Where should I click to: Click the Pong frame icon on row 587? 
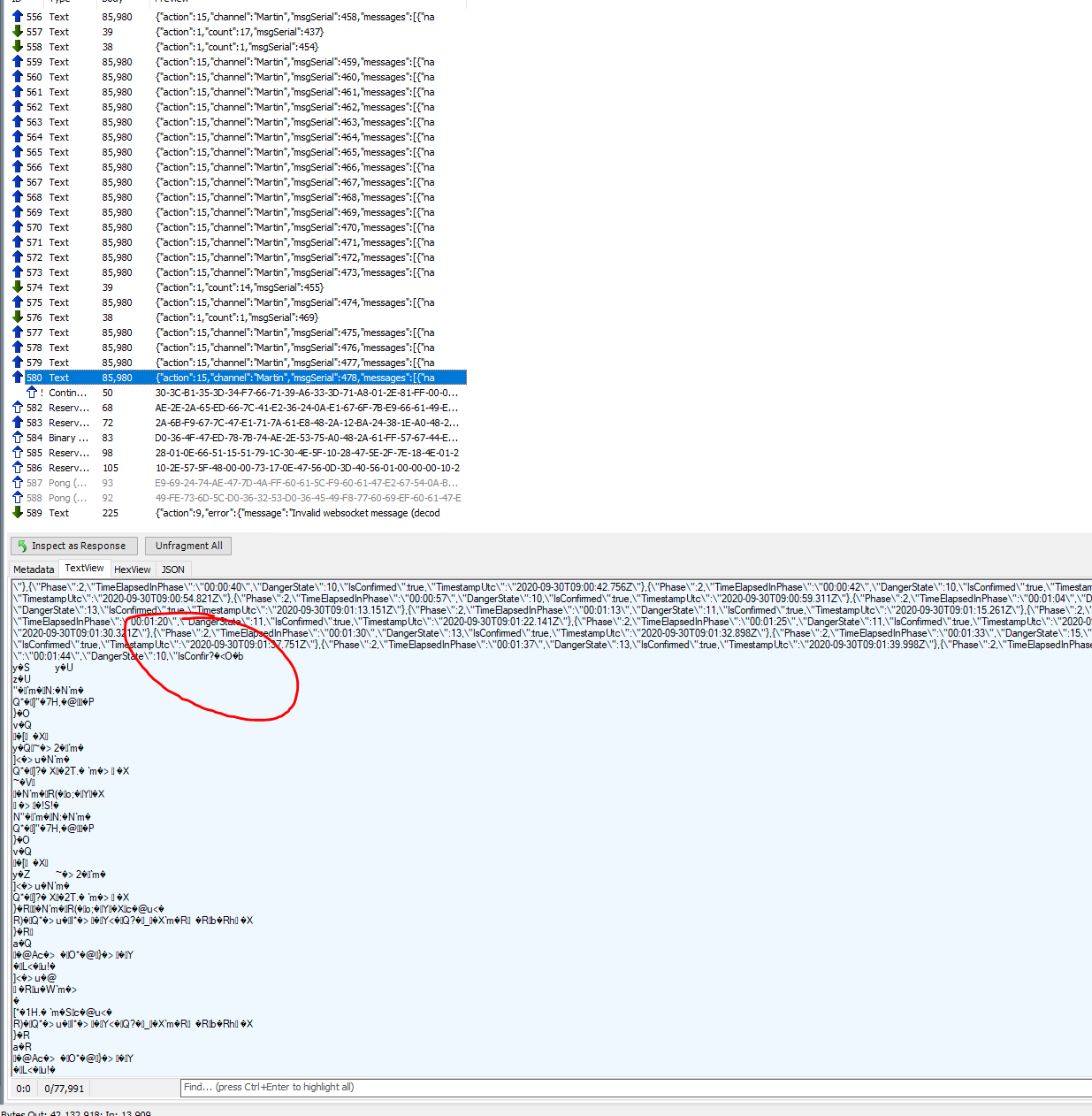click(17, 483)
